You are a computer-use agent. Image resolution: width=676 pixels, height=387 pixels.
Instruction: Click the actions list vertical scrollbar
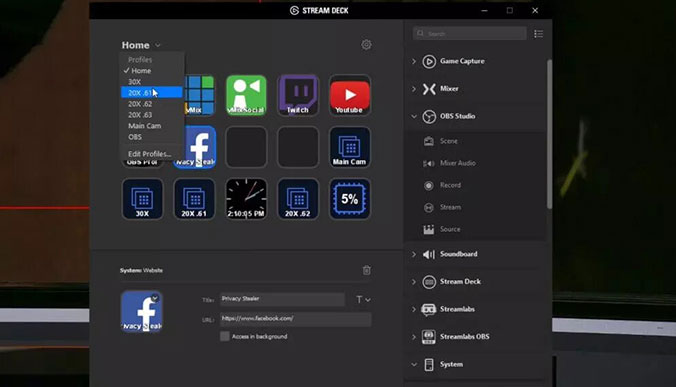[549, 134]
